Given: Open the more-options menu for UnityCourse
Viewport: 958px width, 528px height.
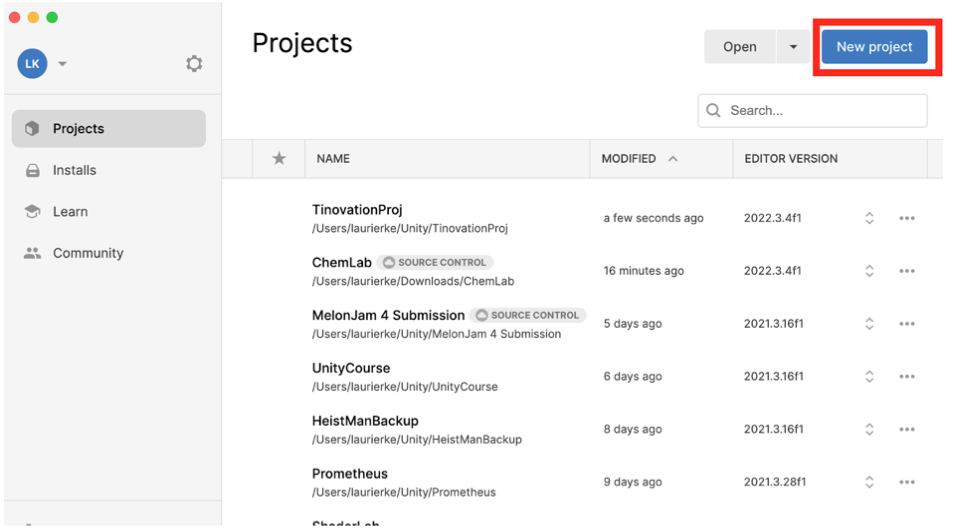Looking at the screenshot, I should pos(907,376).
